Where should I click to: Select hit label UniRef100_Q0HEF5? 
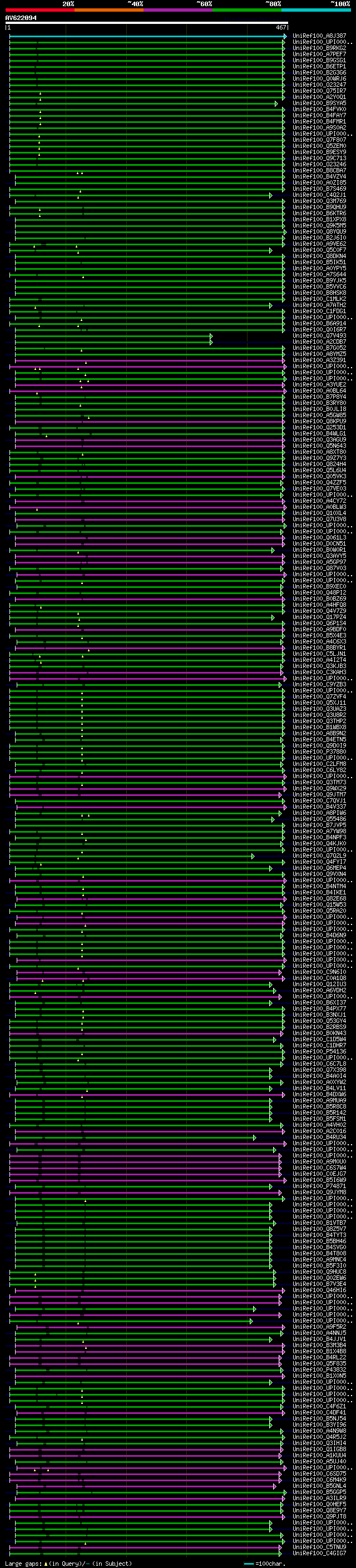pyautogui.click(x=319, y=1504)
